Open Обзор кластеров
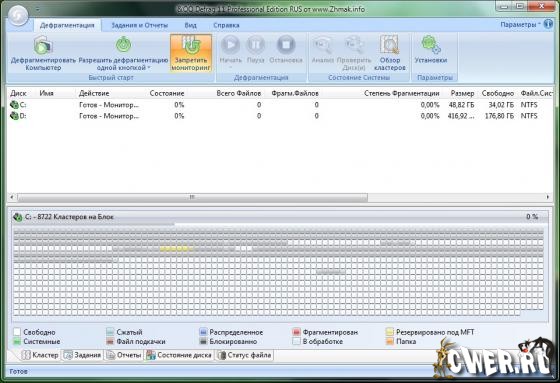The width and height of the screenshot is (560, 383). pos(390,53)
